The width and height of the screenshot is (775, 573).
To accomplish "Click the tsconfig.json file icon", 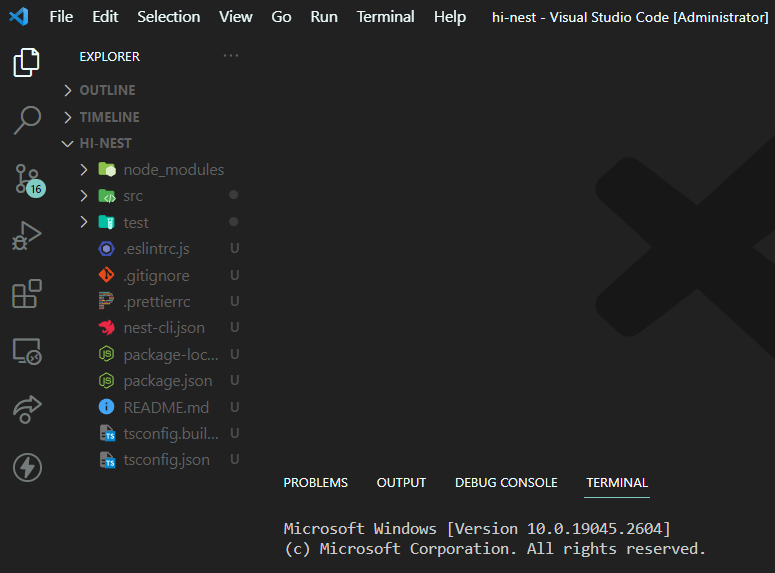I will coord(107,460).
